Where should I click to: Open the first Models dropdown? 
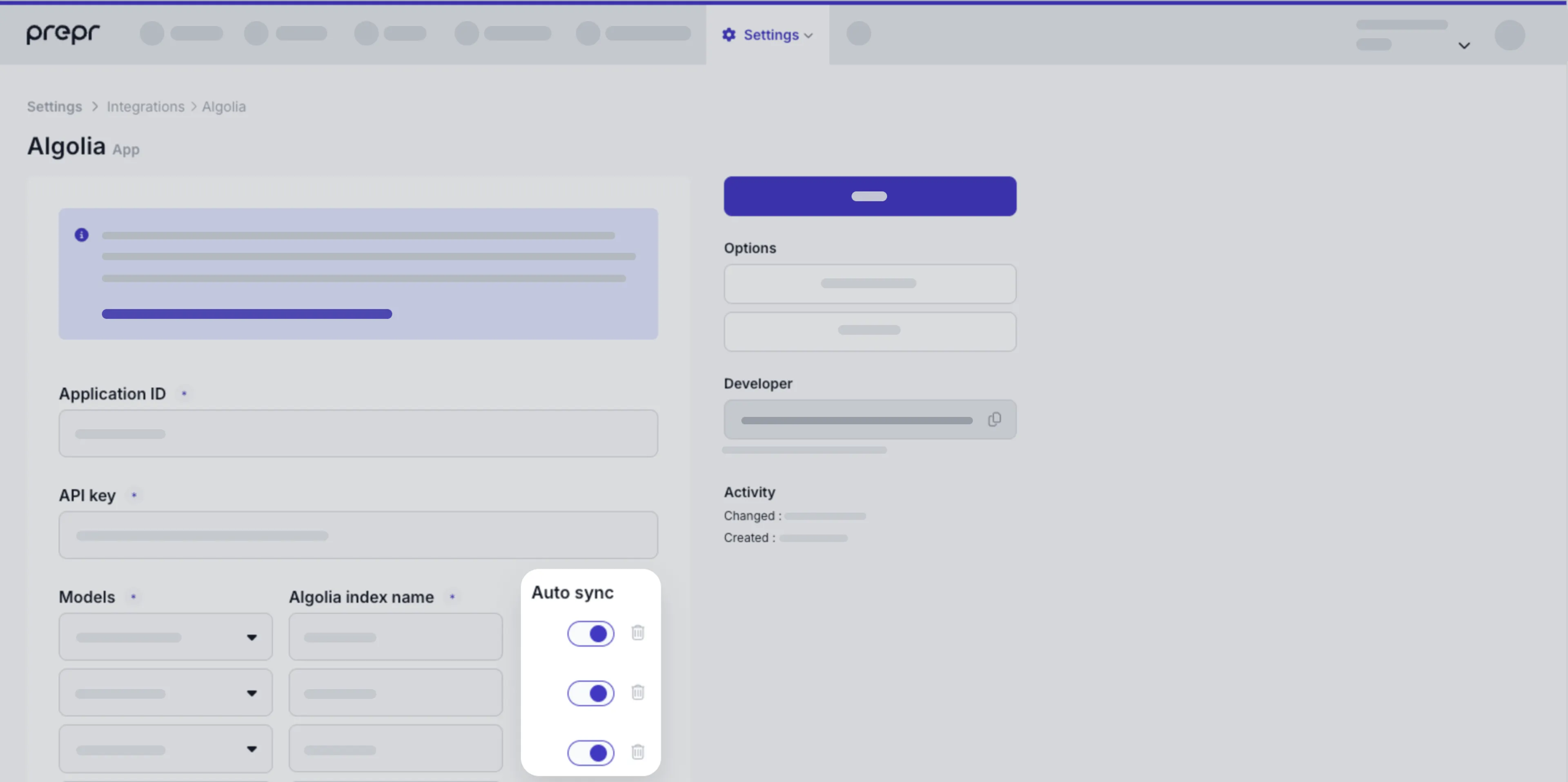point(165,637)
